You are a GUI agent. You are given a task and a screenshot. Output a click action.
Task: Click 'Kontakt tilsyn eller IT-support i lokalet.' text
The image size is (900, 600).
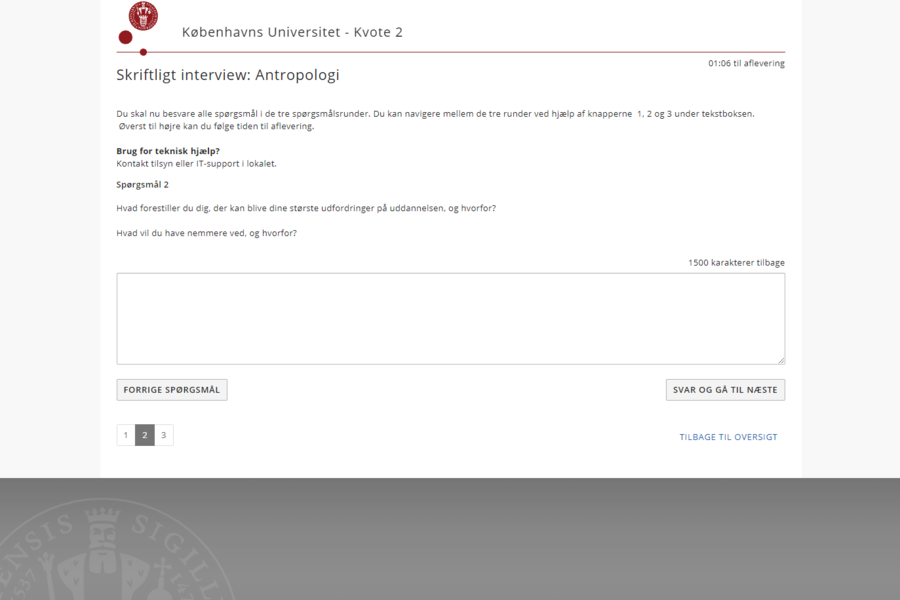(196, 164)
